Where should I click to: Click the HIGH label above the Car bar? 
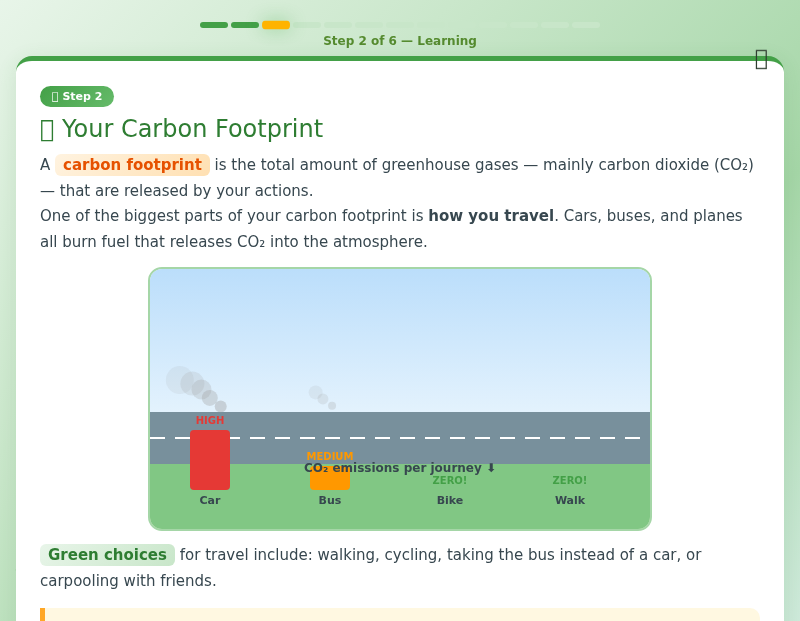pyautogui.click(x=210, y=420)
